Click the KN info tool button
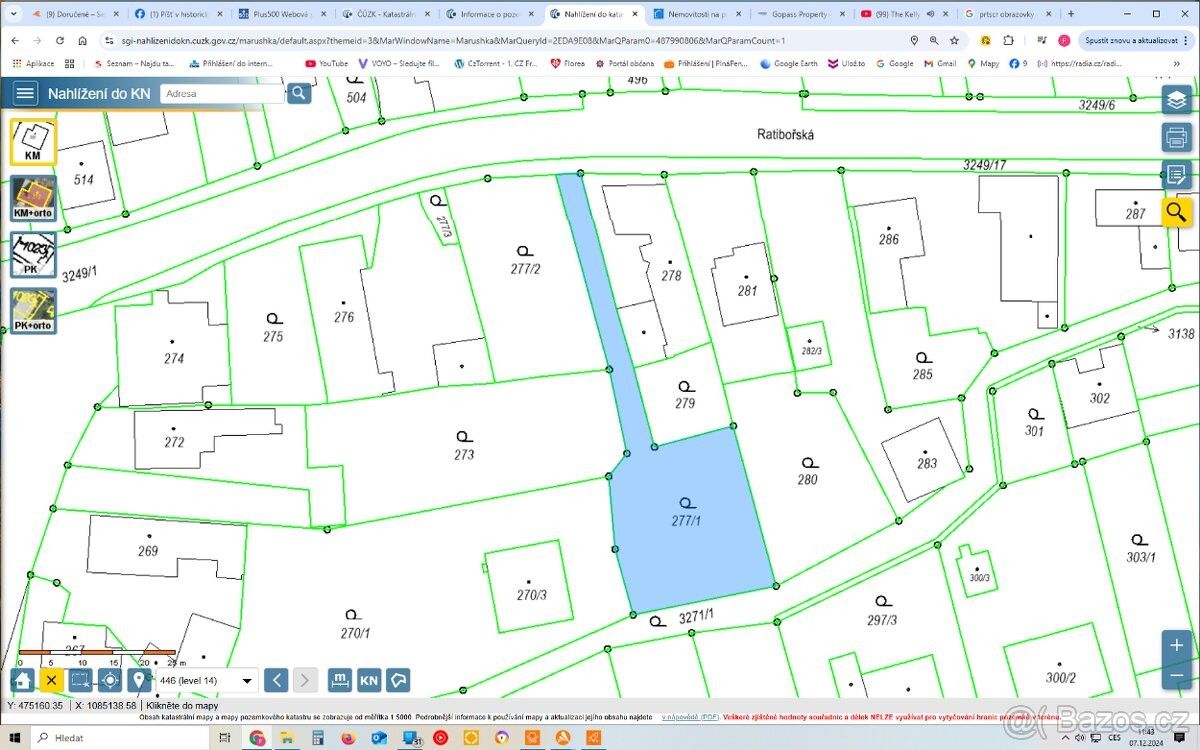This screenshot has width=1200, height=750. [369, 681]
